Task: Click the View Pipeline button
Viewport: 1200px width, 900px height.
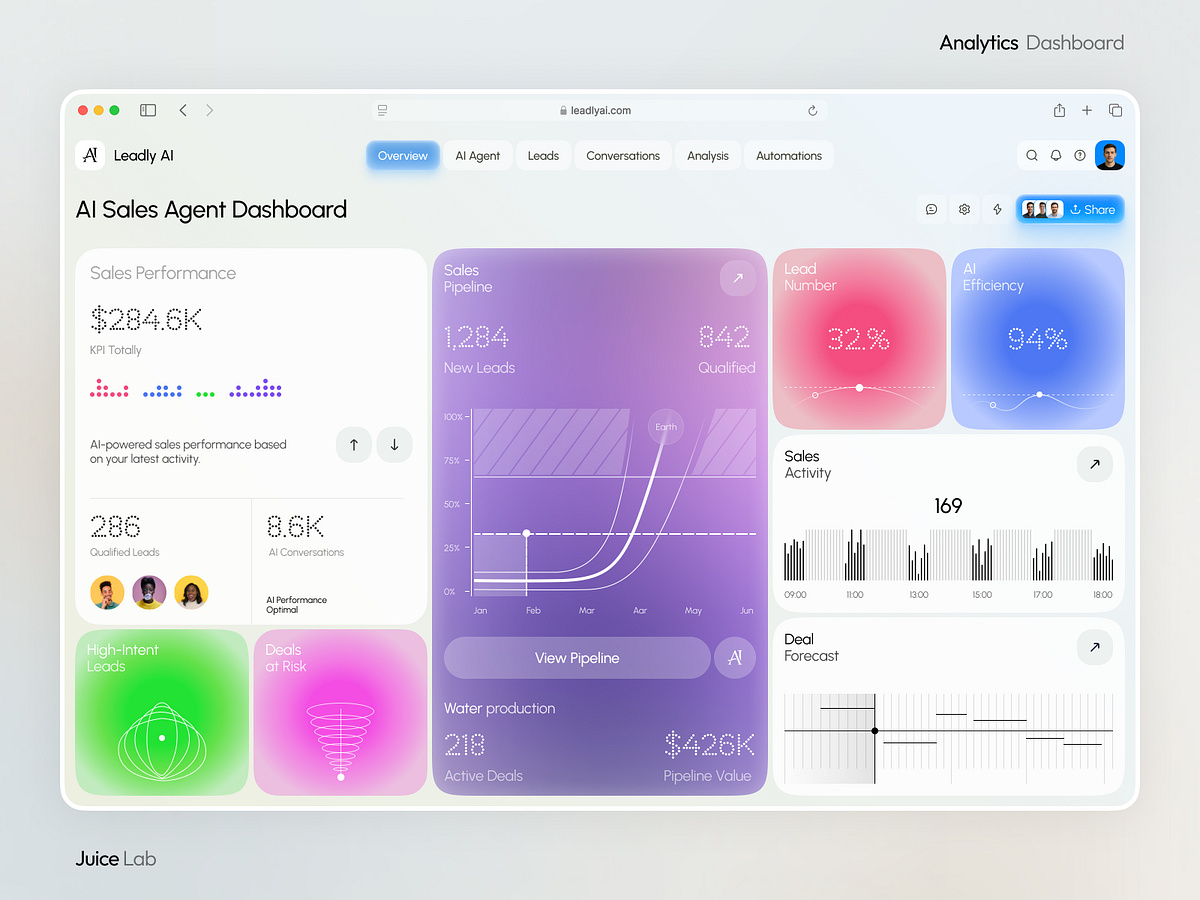Action: pos(577,658)
